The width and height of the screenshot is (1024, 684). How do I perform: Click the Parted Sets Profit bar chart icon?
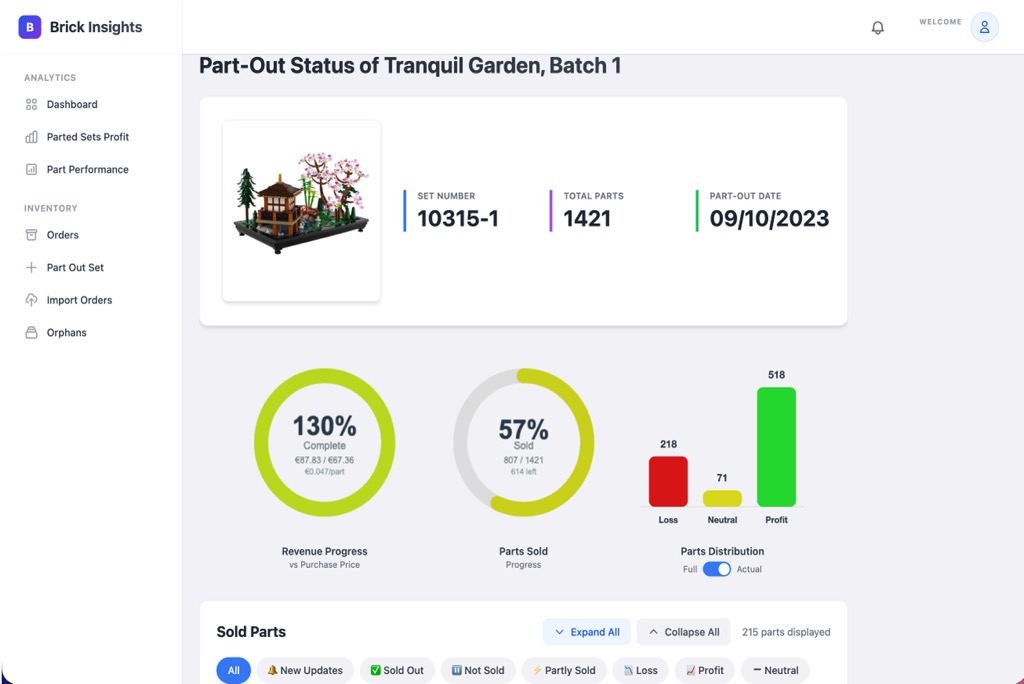(x=31, y=137)
